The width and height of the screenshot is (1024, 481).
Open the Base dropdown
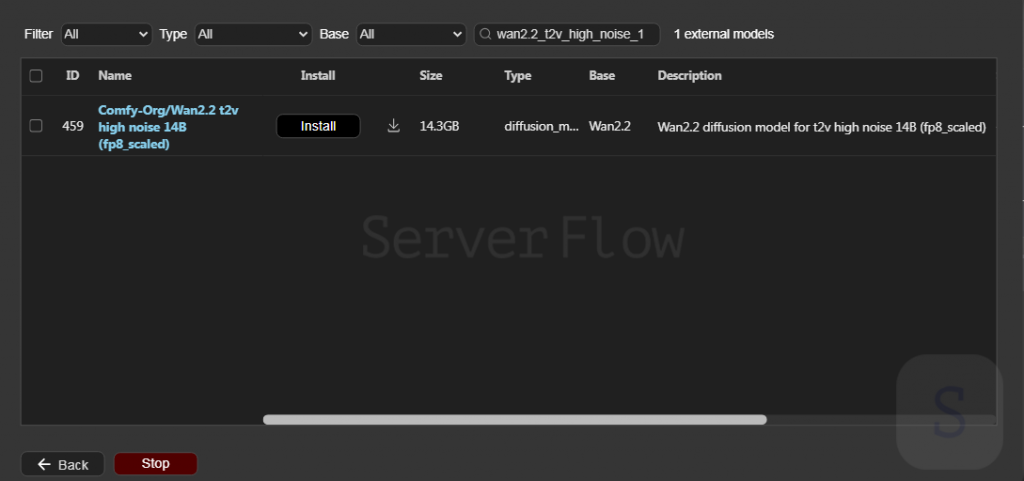tap(411, 34)
